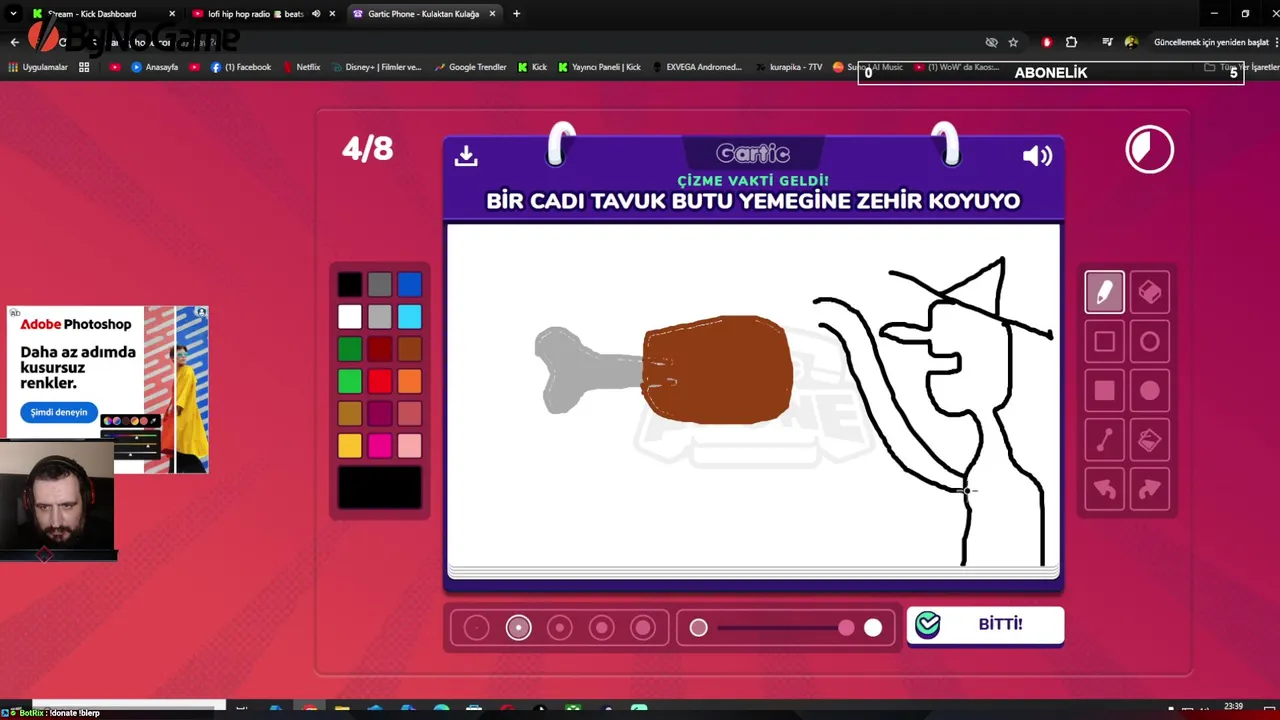The image size is (1280, 720).
Task: Open the Chrome profile avatar
Action: (x=1131, y=42)
